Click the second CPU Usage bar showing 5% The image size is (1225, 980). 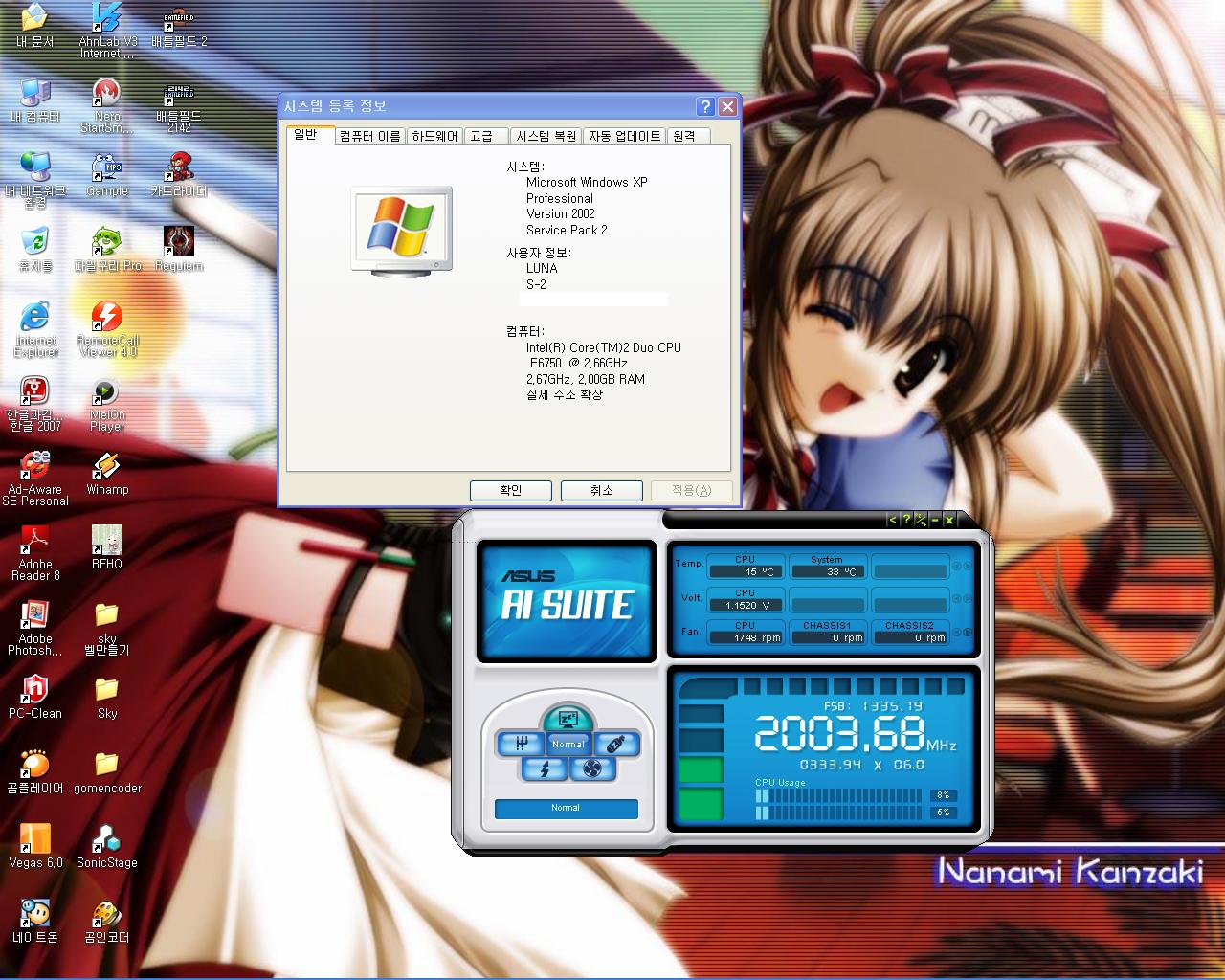pos(840,813)
